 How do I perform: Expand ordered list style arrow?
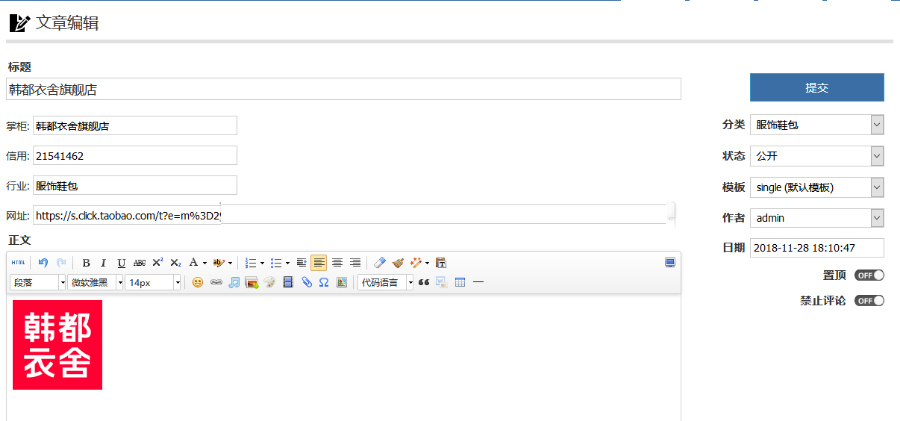tap(262, 264)
